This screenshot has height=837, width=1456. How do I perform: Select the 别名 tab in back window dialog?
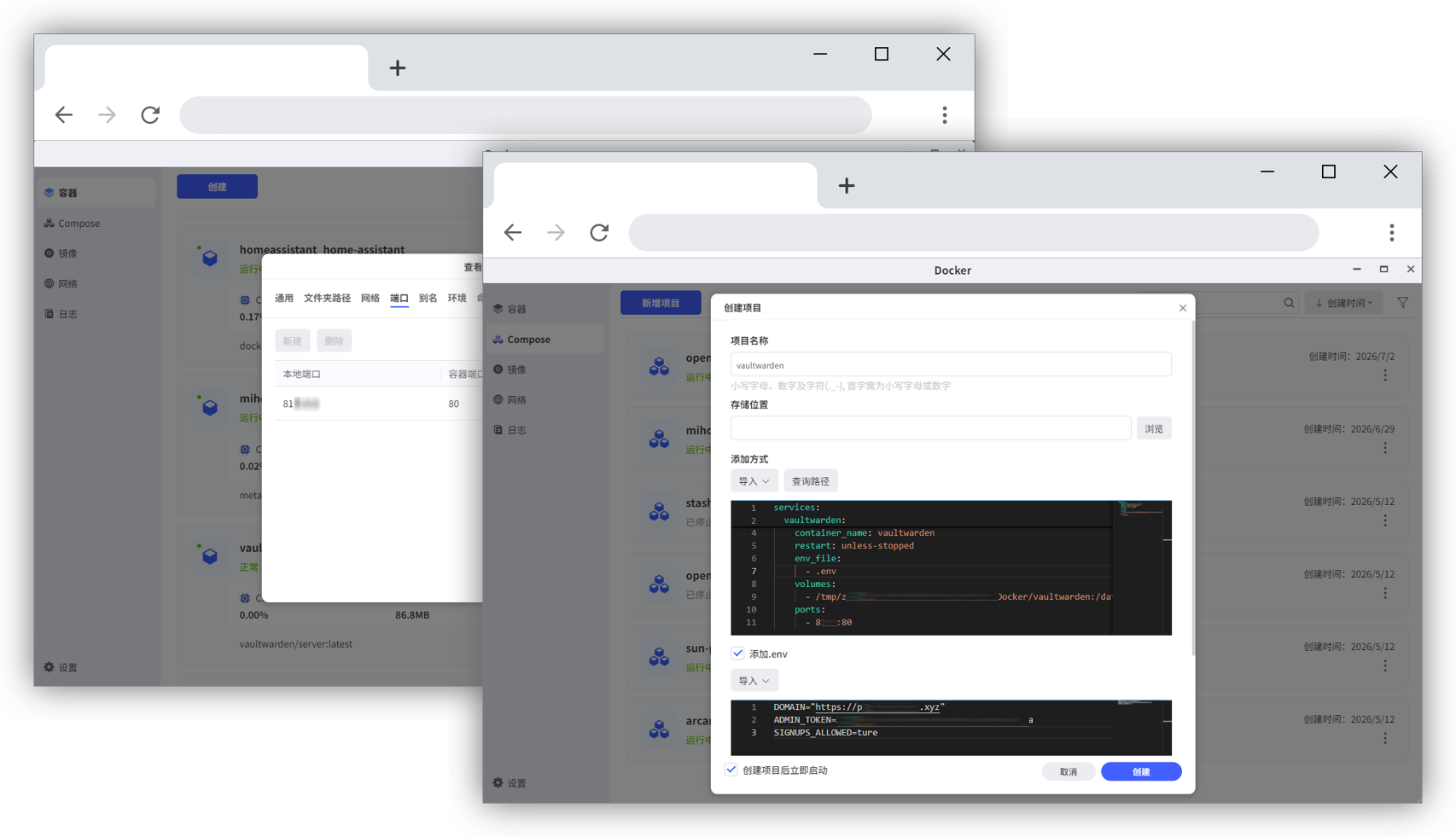(x=428, y=298)
